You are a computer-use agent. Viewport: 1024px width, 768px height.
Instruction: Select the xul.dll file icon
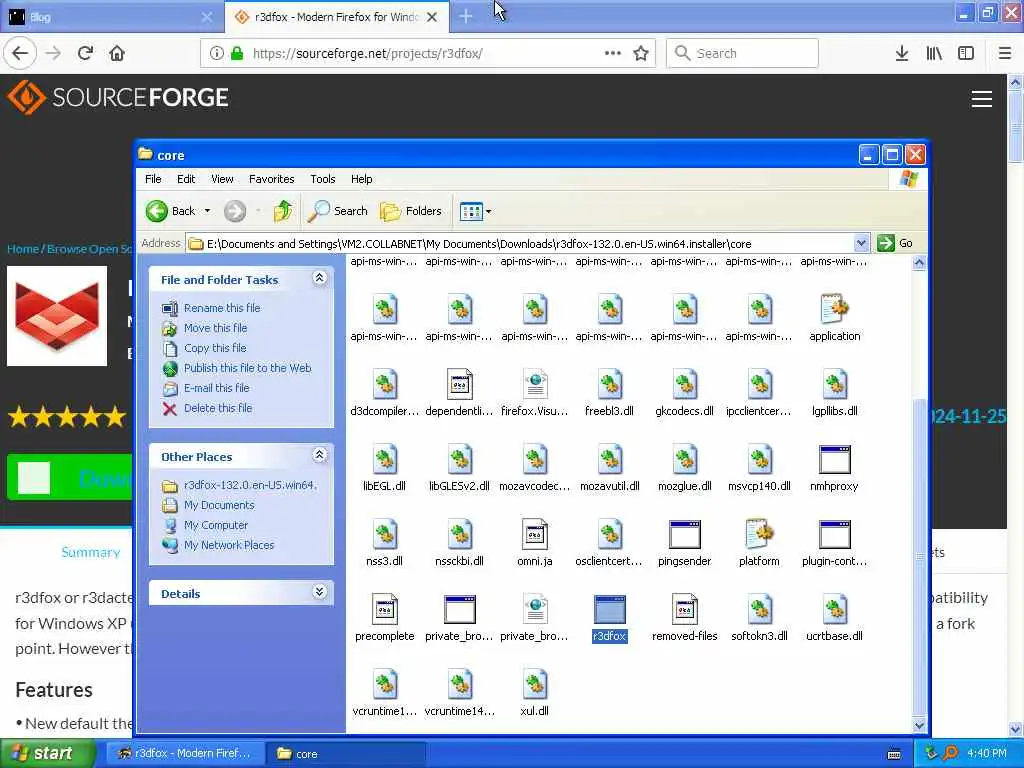pos(534,684)
